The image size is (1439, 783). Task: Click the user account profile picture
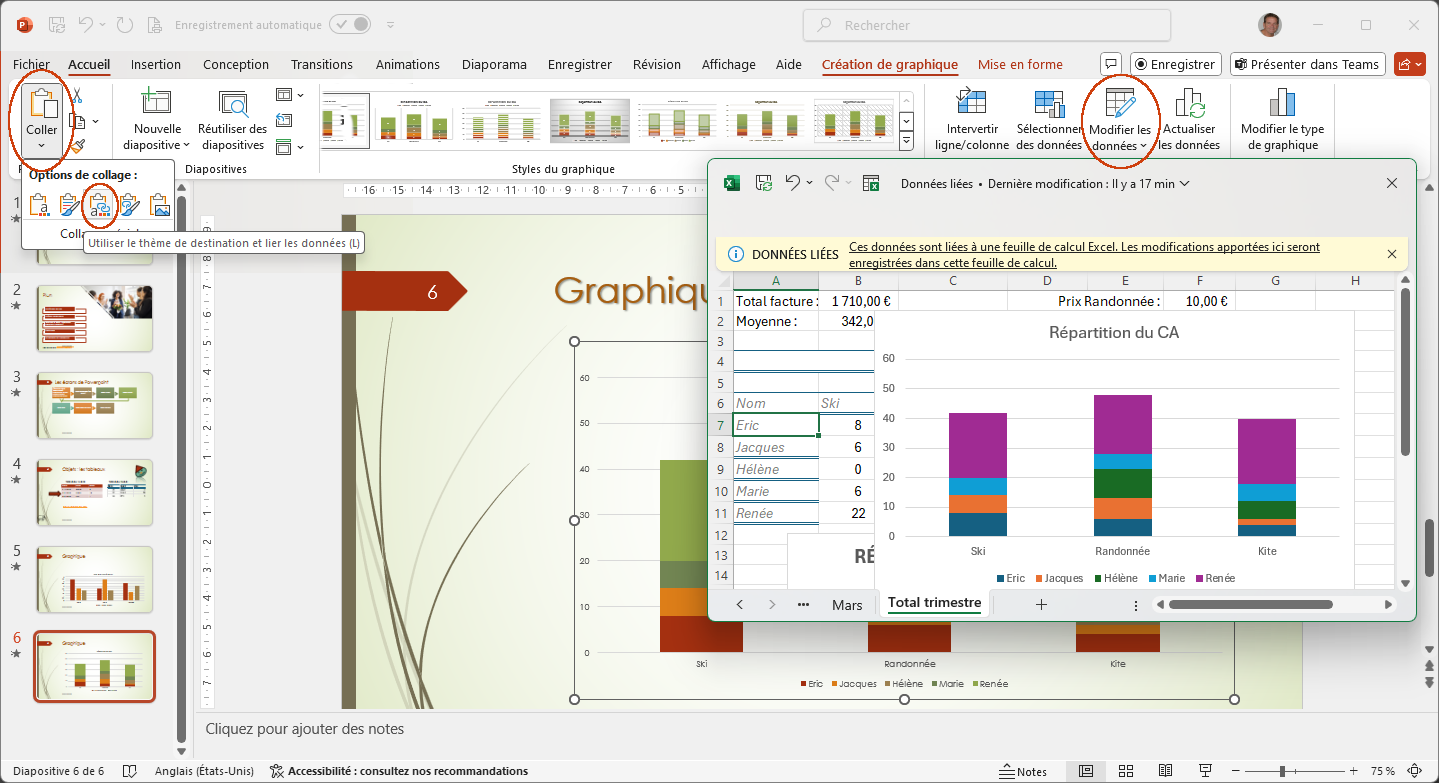click(x=1270, y=25)
